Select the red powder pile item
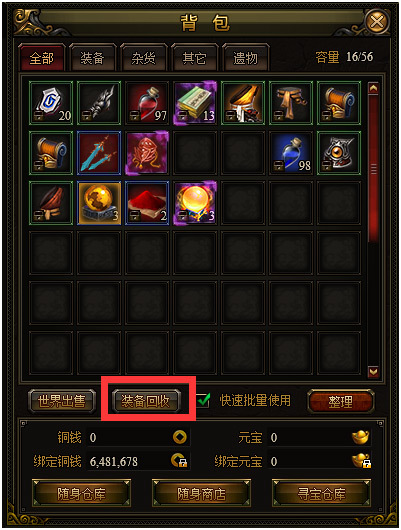 click(x=147, y=203)
